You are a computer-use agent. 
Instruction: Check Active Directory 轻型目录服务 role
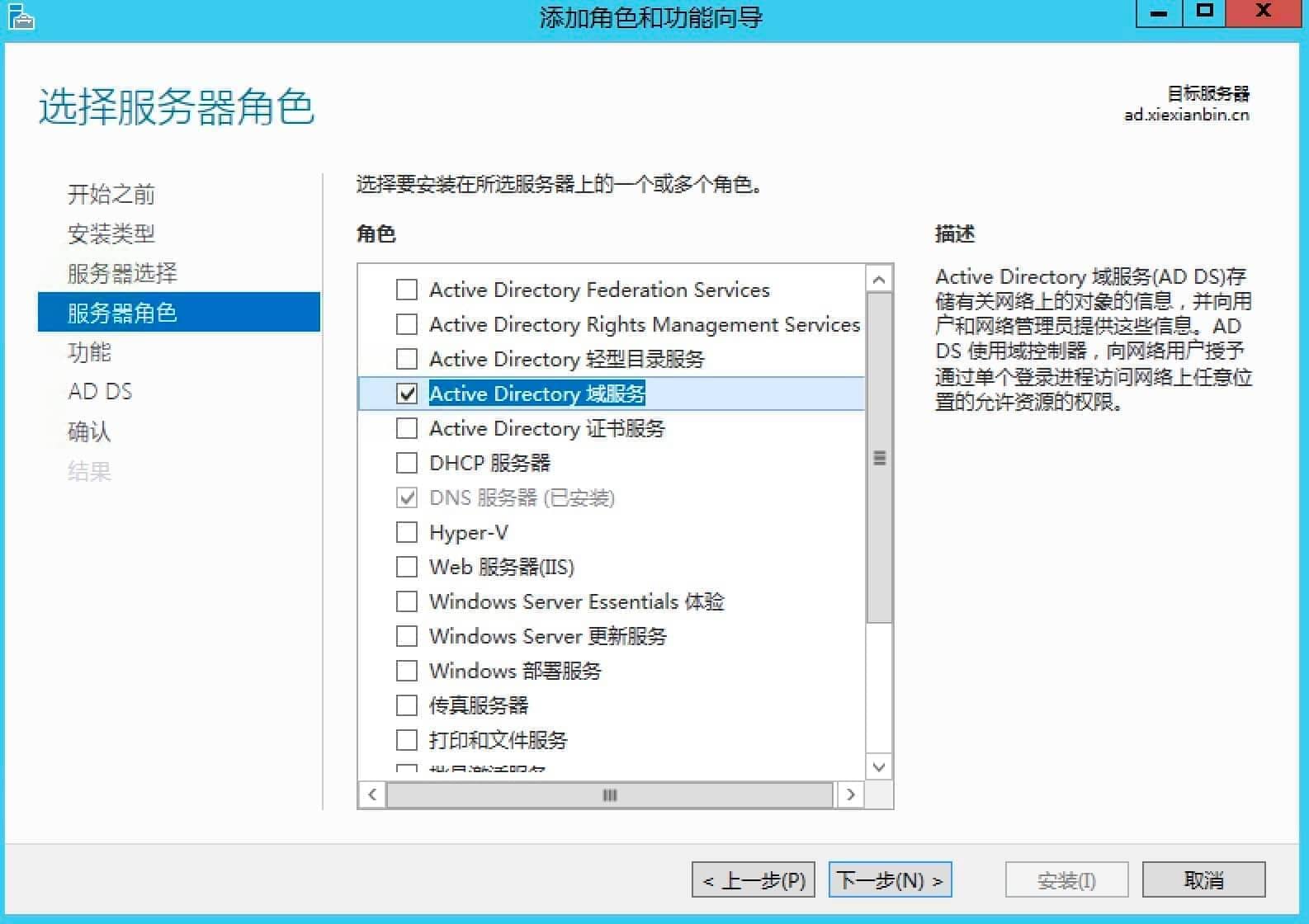[407, 359]
